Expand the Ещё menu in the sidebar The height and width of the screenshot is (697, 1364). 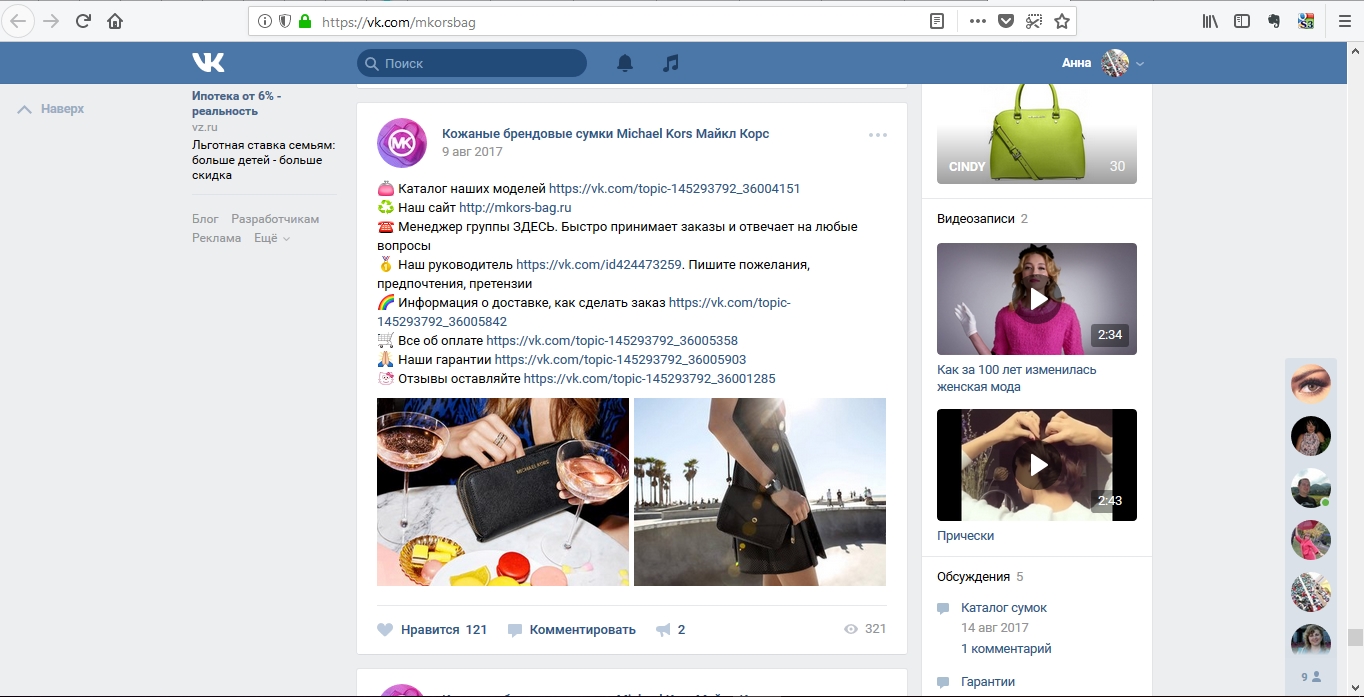(x=272, y=238)
